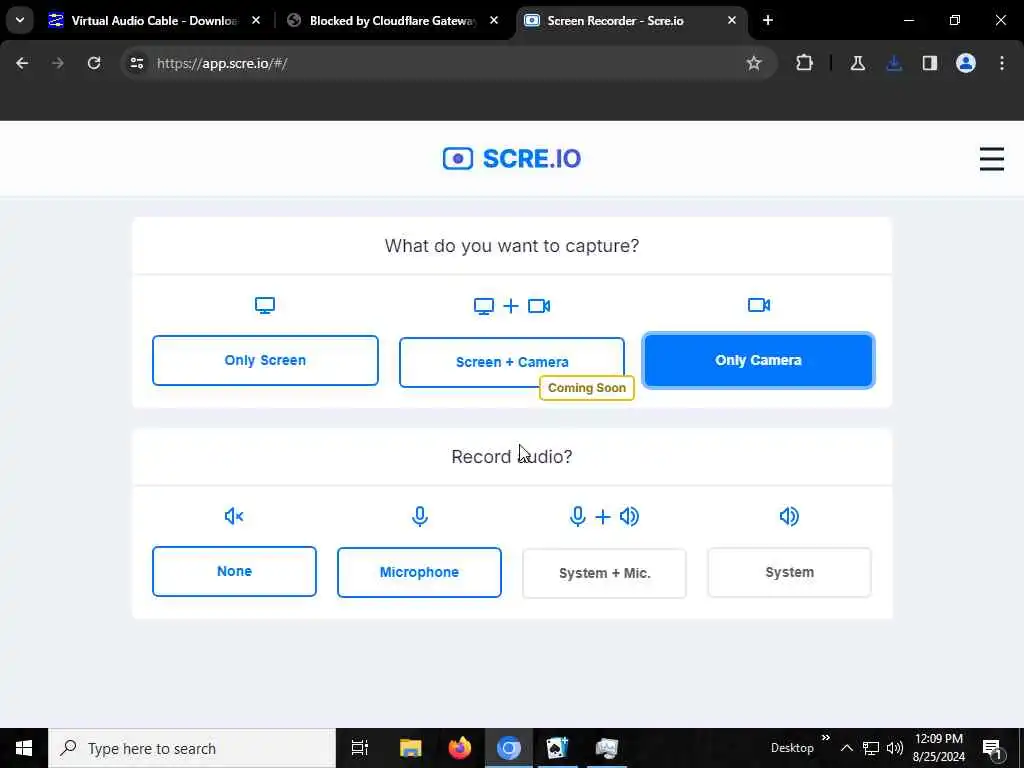The width and height of the screenshot is (1024, 768).
Task: Click the microphone icon above Microphone
Action: coord(420,517)
